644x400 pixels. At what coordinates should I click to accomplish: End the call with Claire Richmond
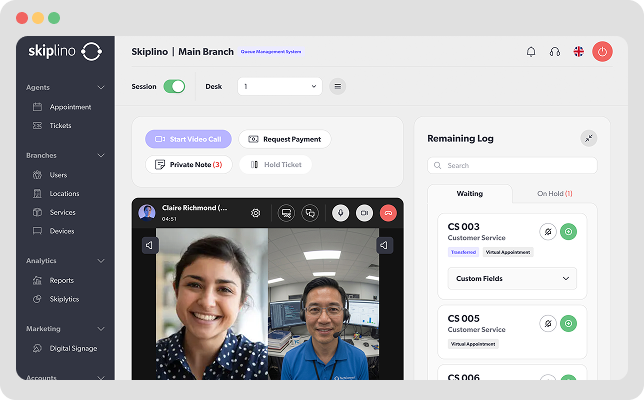click(388, 213)
